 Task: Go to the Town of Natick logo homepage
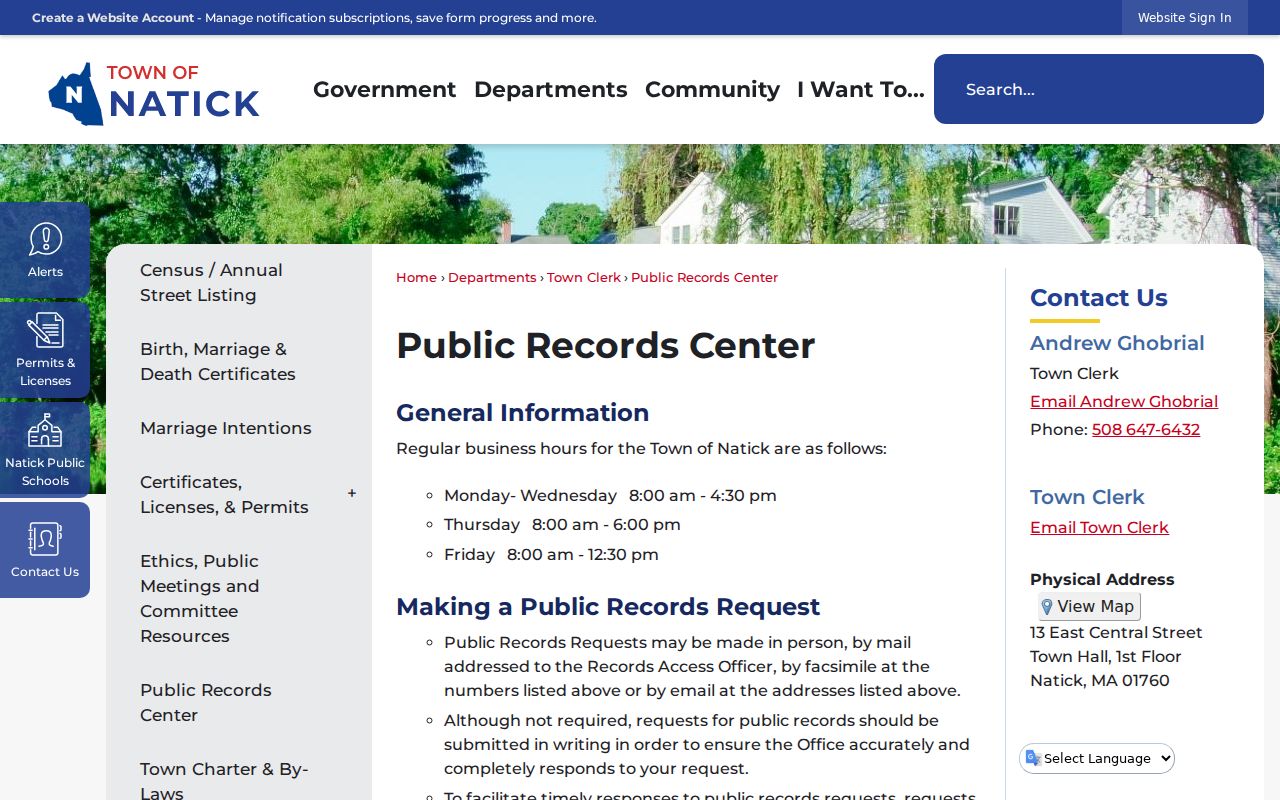154,93
